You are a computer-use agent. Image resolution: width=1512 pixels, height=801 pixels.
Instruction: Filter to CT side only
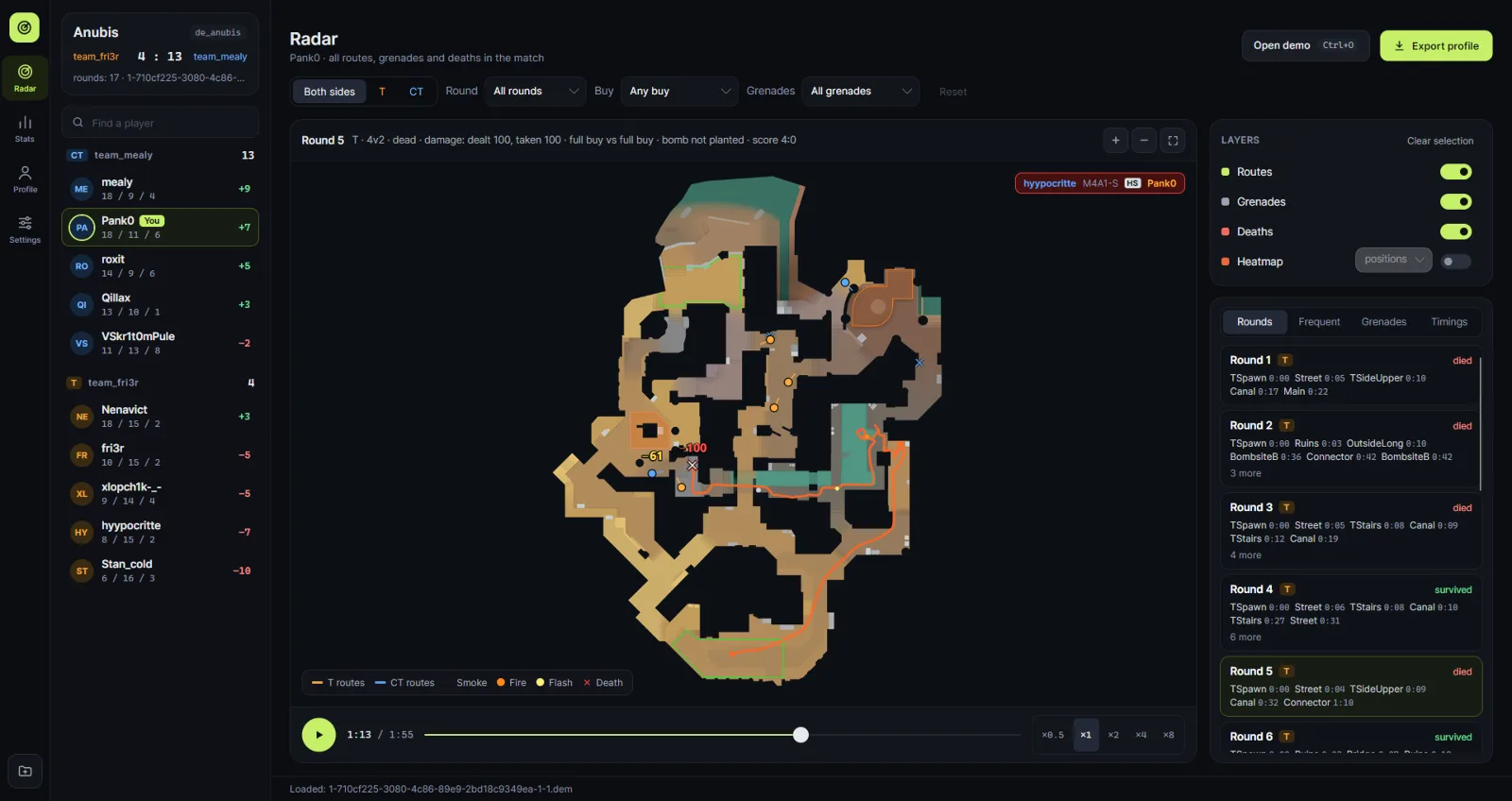tap(416, 92)
